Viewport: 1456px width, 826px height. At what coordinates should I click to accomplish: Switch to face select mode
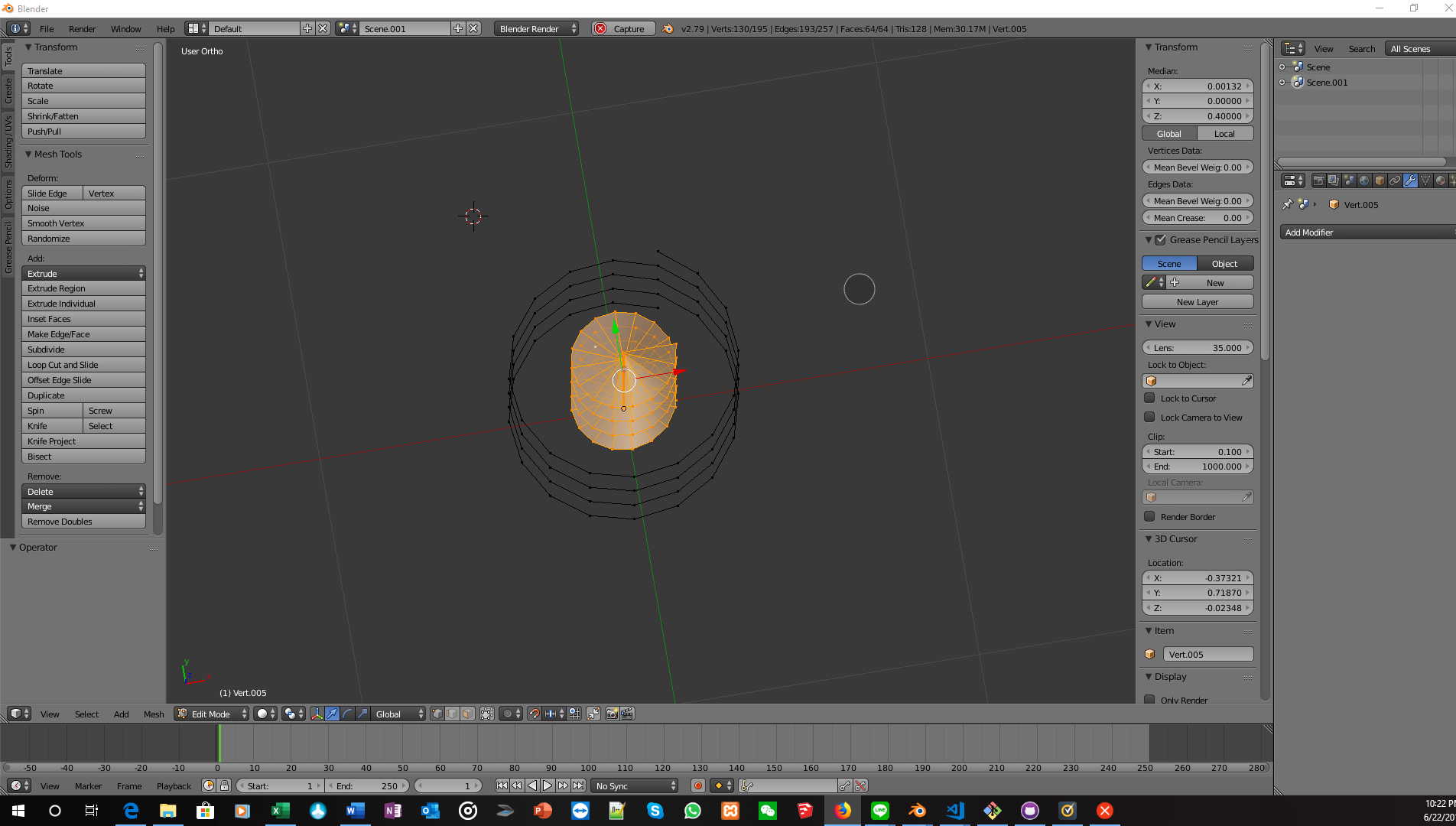[x=467, y=714]
